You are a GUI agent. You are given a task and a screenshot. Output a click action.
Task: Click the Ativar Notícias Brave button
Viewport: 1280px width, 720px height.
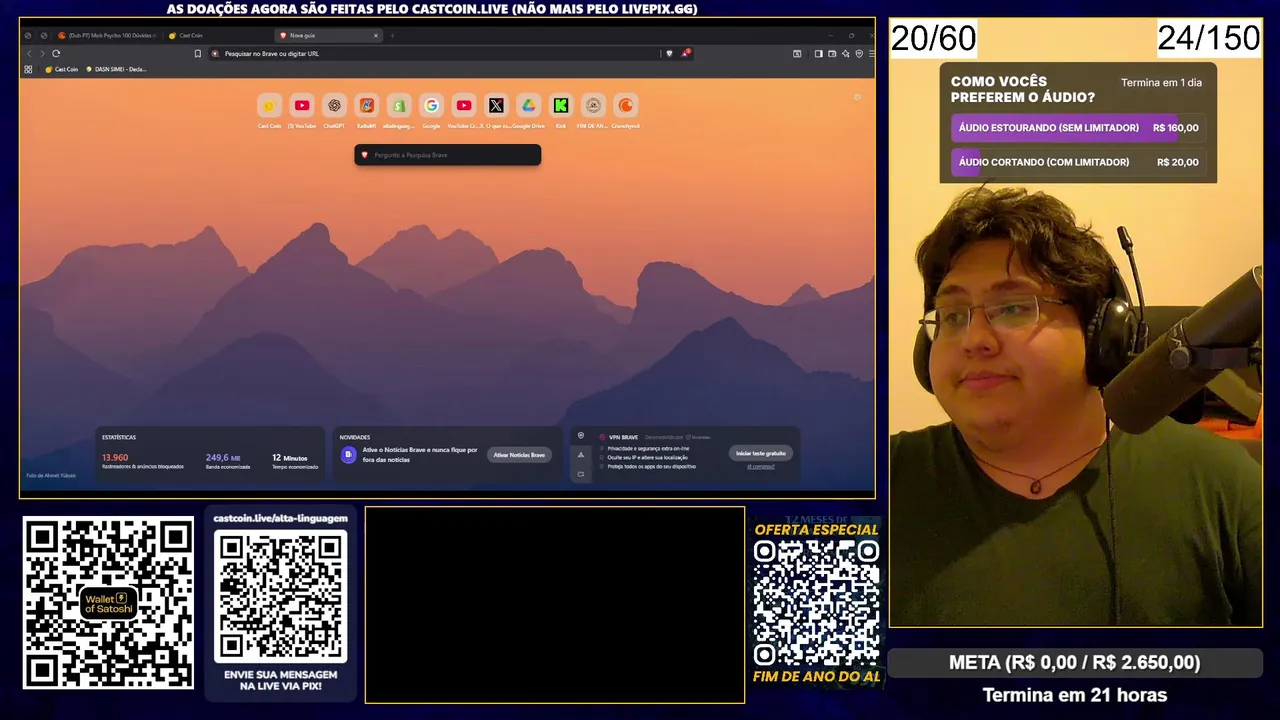(x=519, y=455)
